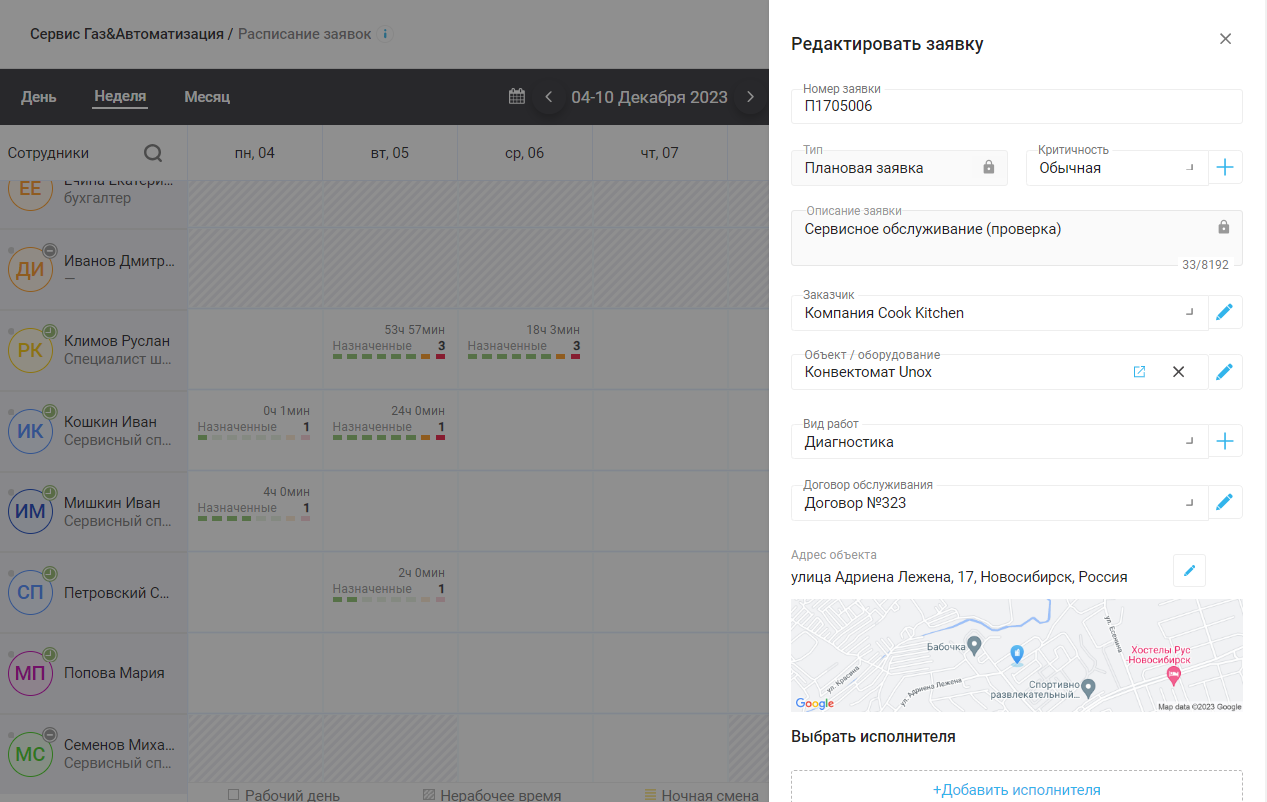Screen dimensions: 1267x802
Task: Click Сервис Газ&Автоматизация breadcrumb link
Action: [127, 34]
